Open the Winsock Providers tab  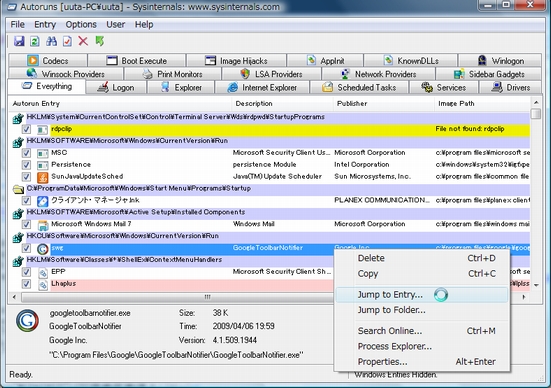66,74
